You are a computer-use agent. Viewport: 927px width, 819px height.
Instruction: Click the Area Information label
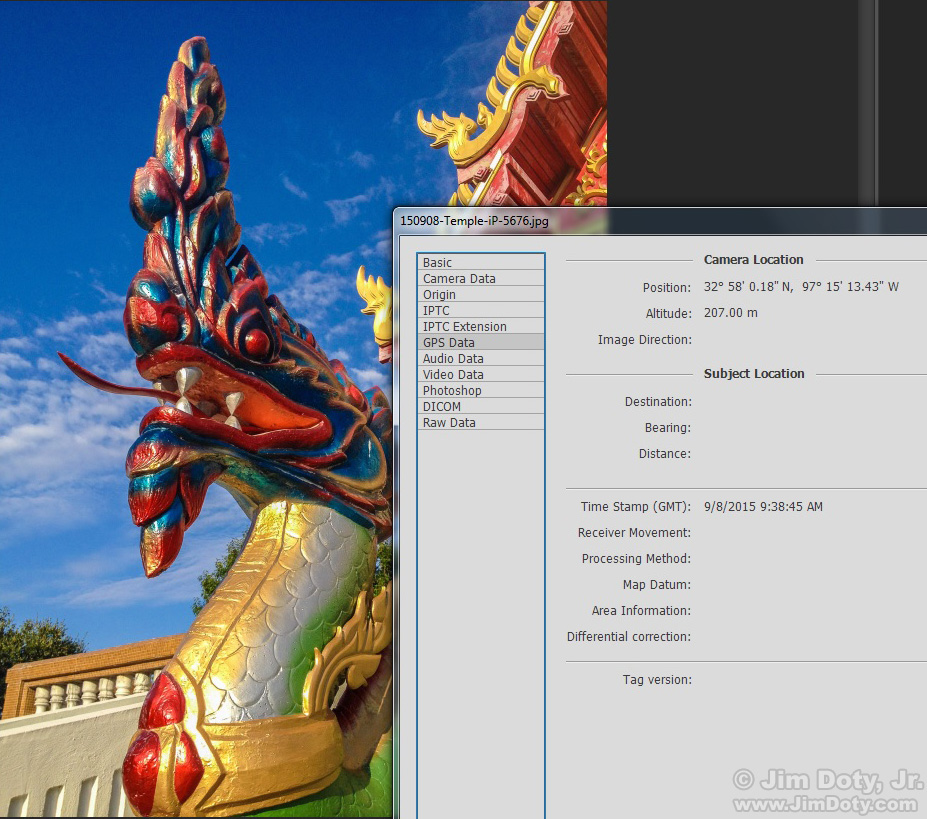pyautogui.click(x=641, y=610)
